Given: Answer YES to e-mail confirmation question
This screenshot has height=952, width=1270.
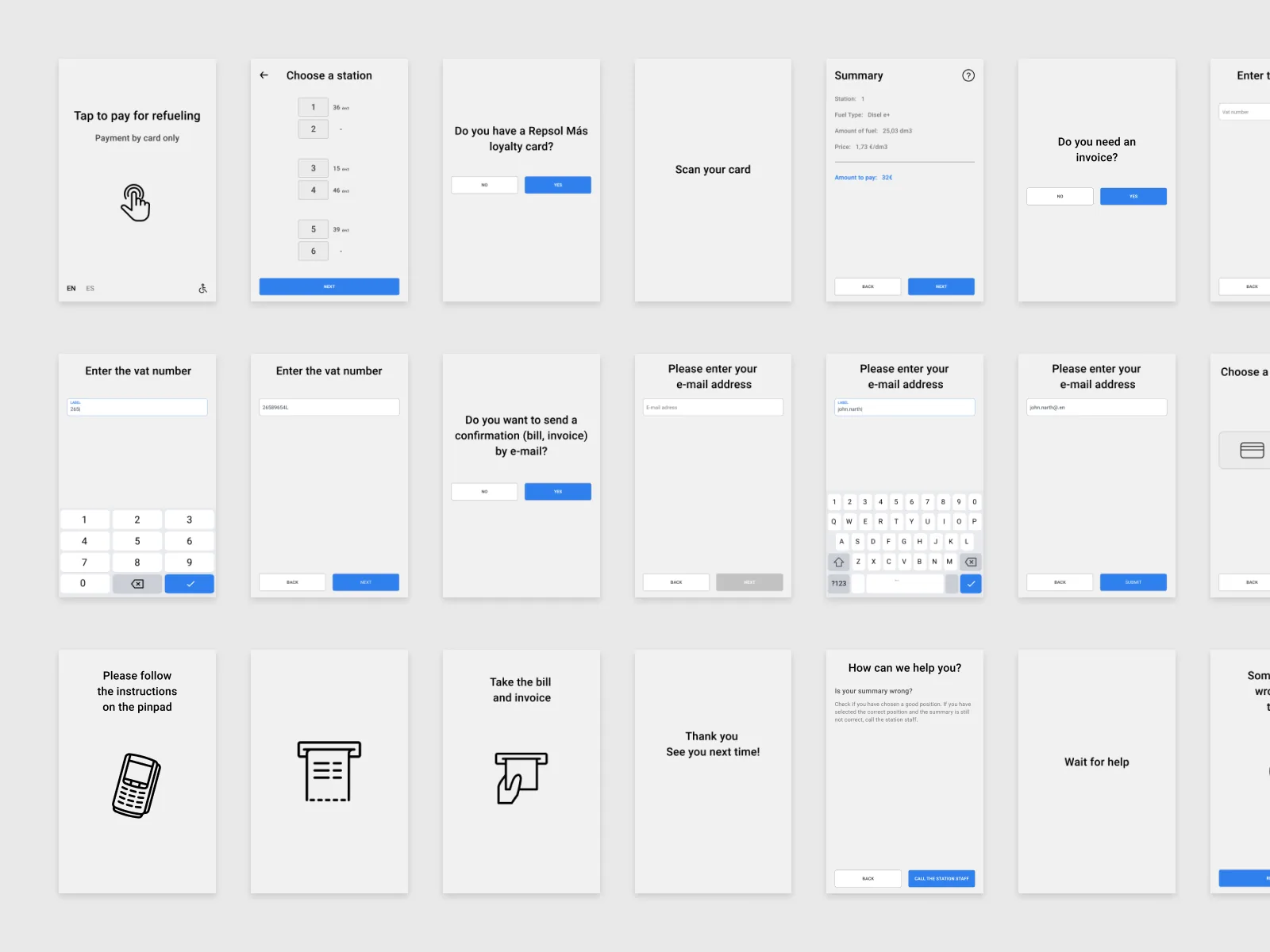Looking at the screenshot, I should tap(558, 492).
